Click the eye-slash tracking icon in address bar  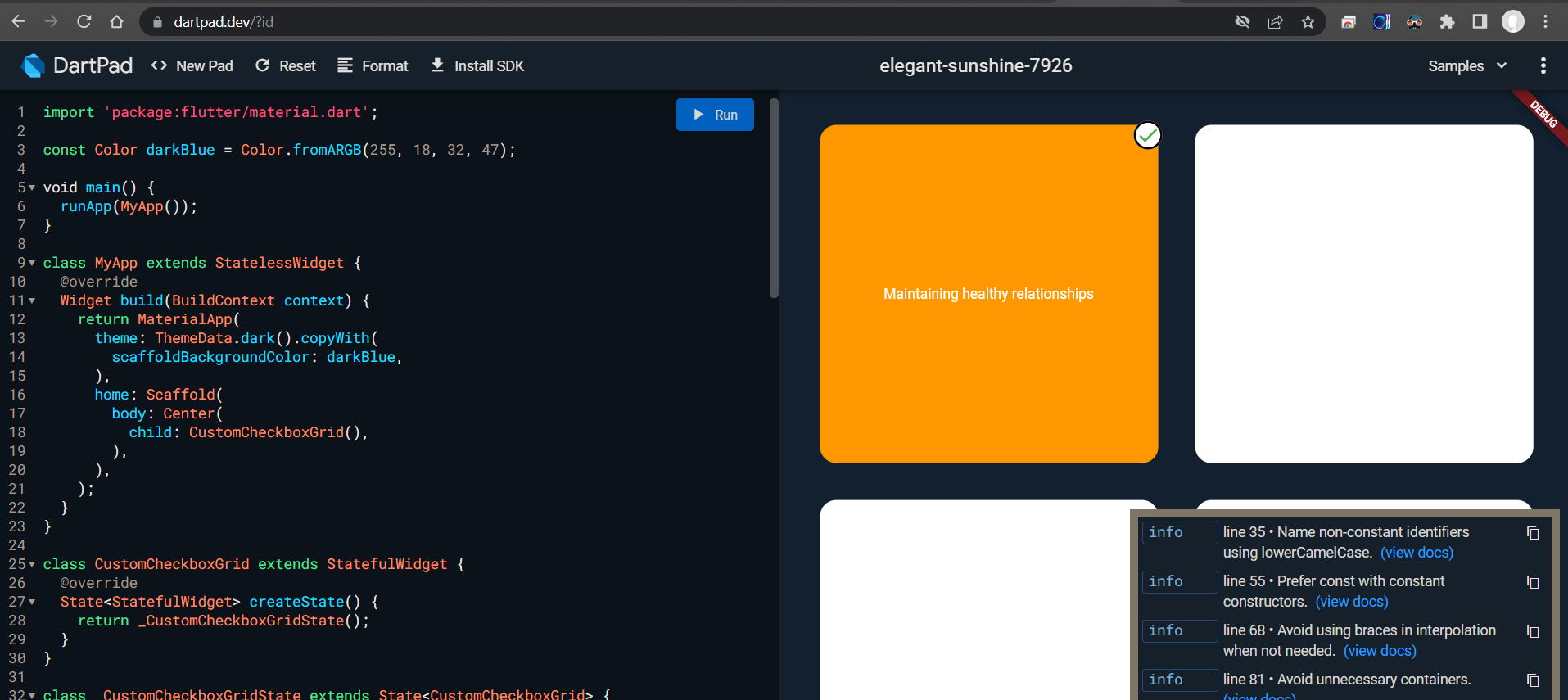pyautogui.click(x=1242, y=22)
